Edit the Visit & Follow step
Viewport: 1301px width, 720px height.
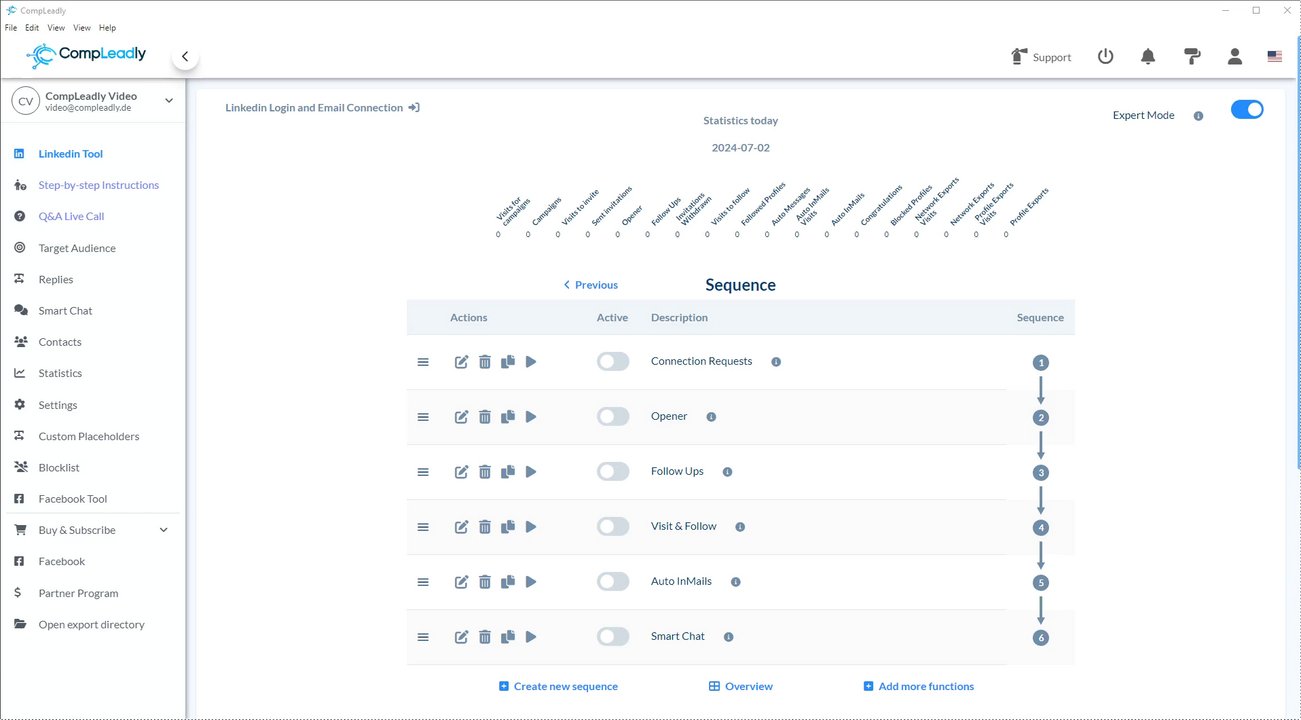461,527
